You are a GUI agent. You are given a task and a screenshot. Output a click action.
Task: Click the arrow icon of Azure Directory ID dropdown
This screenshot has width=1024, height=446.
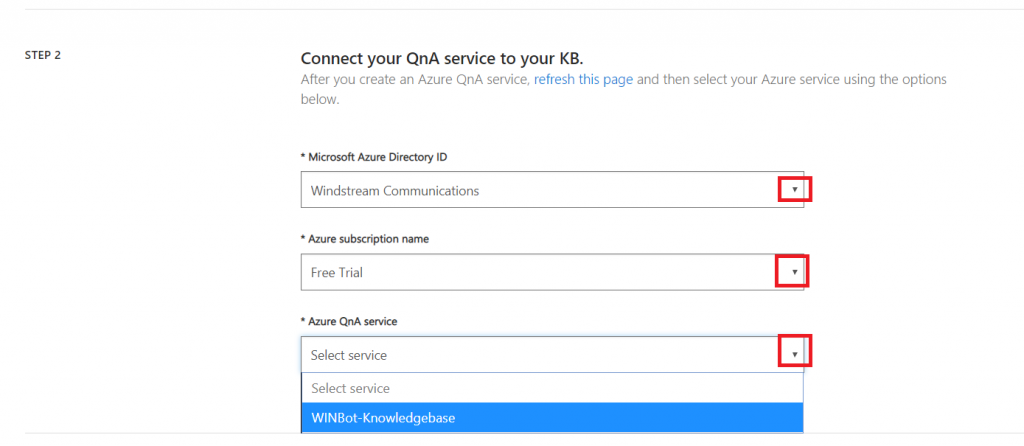(795, 189)
